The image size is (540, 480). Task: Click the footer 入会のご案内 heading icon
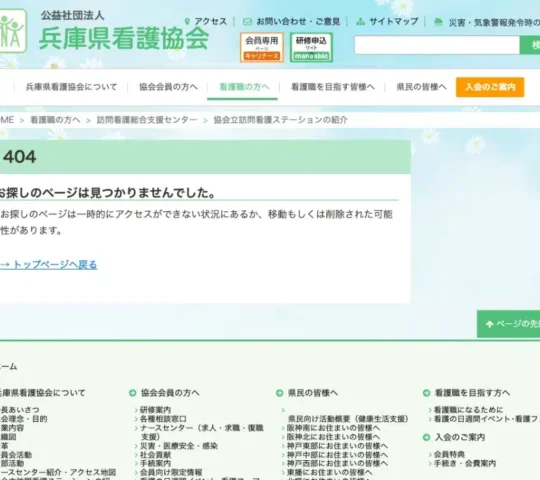tap(426, 437)
